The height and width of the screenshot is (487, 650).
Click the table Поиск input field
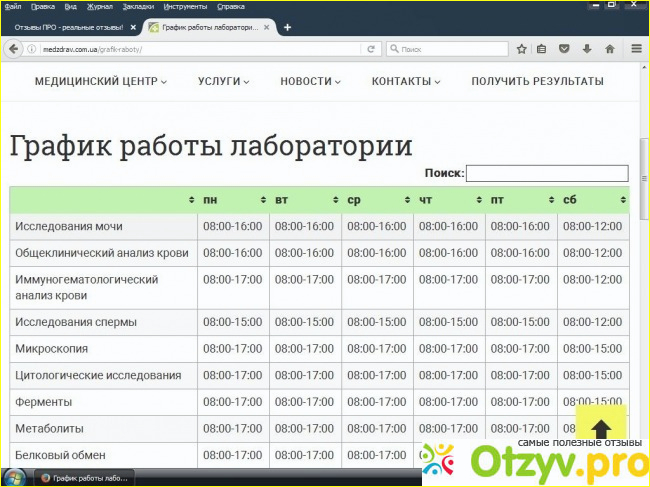tap(547, 173)
